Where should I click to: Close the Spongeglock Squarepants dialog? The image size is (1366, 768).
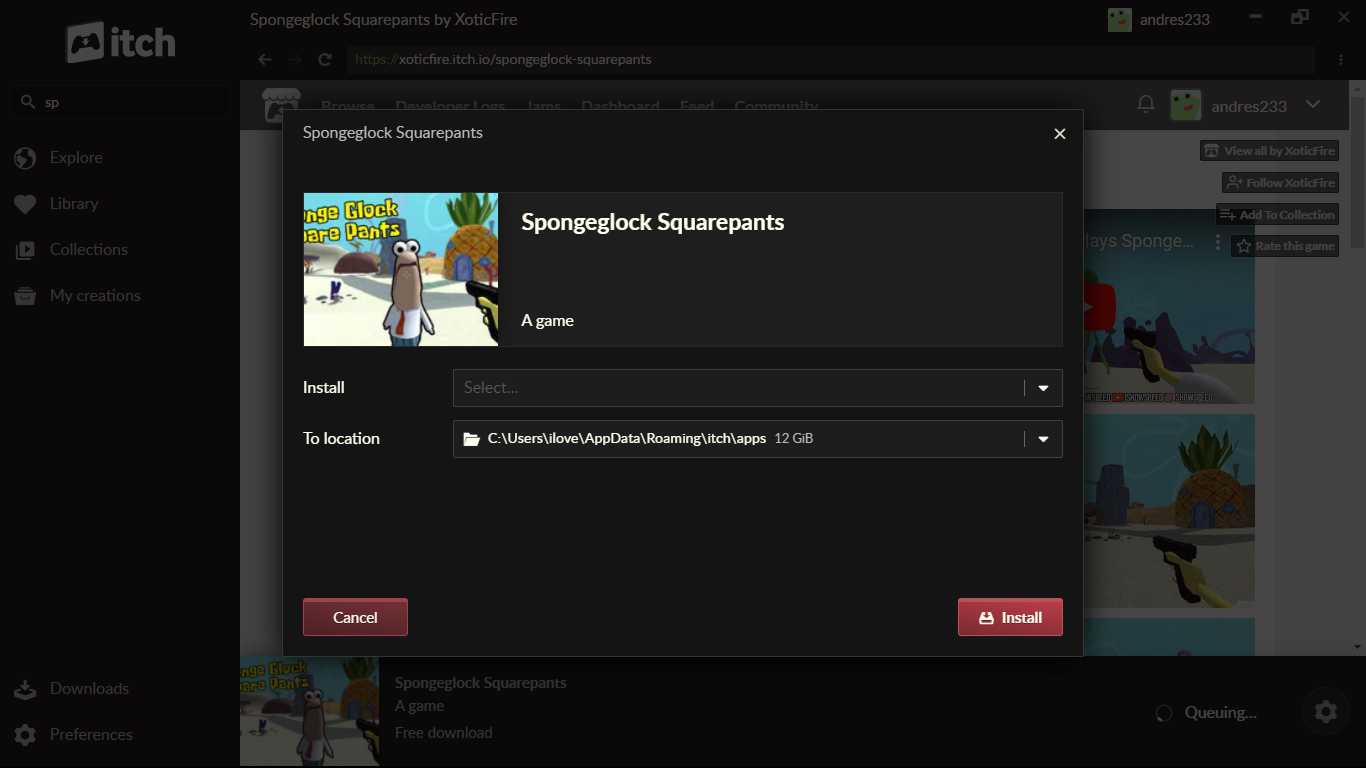point(1060,134)
